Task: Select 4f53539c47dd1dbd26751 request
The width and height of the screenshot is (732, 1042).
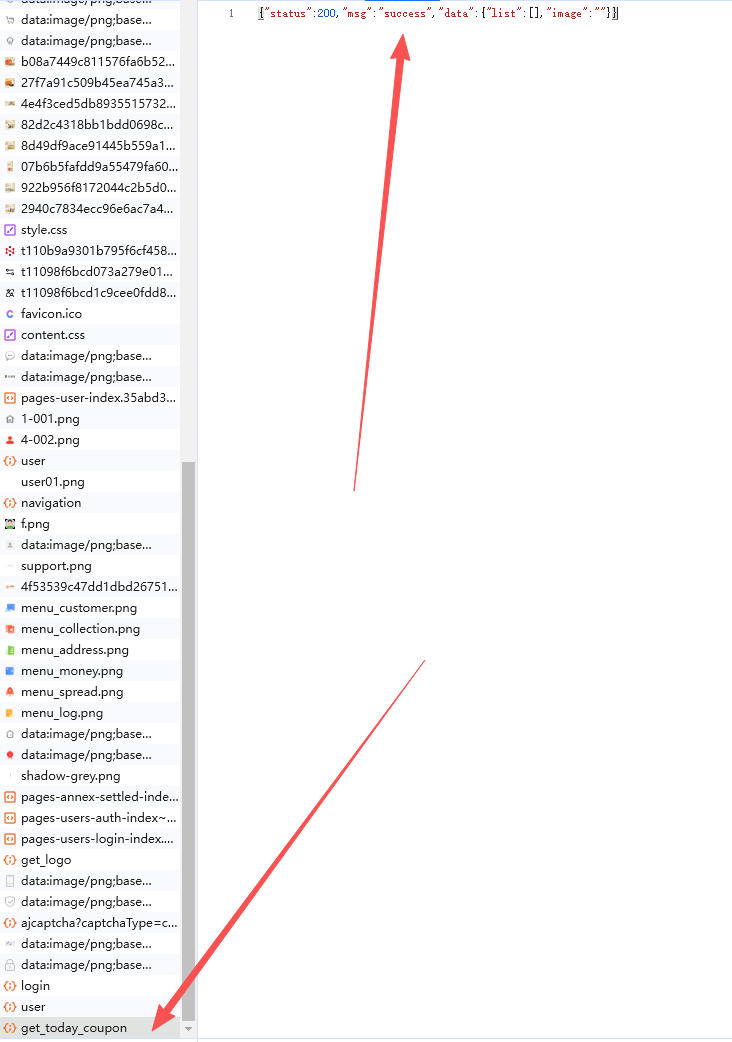Action: (x=90, y=586)
